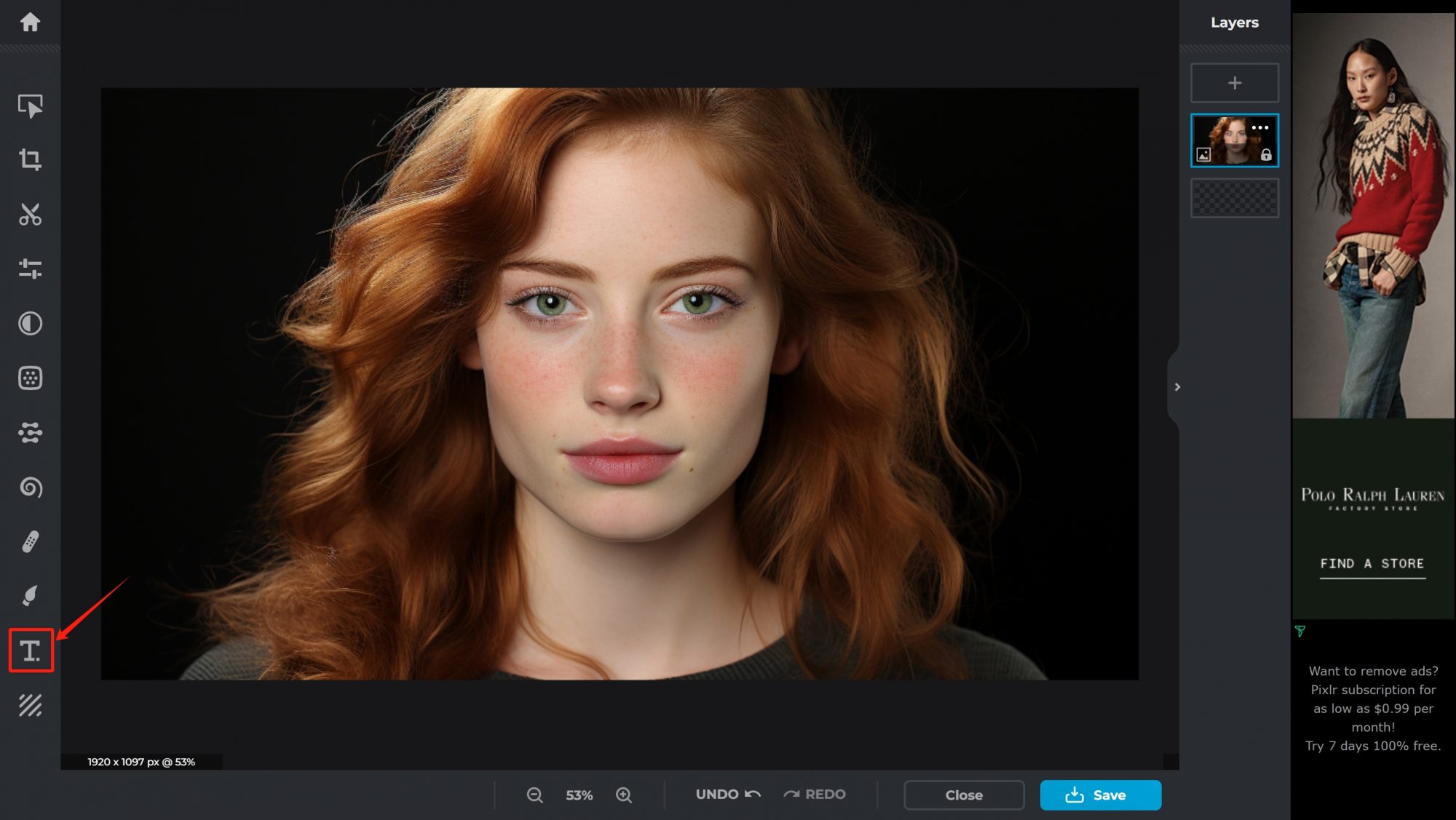Click the zoom out magnifier
Image resolution: width=1456 pixels, height=820 pixels.
click(x=535, y=795)
